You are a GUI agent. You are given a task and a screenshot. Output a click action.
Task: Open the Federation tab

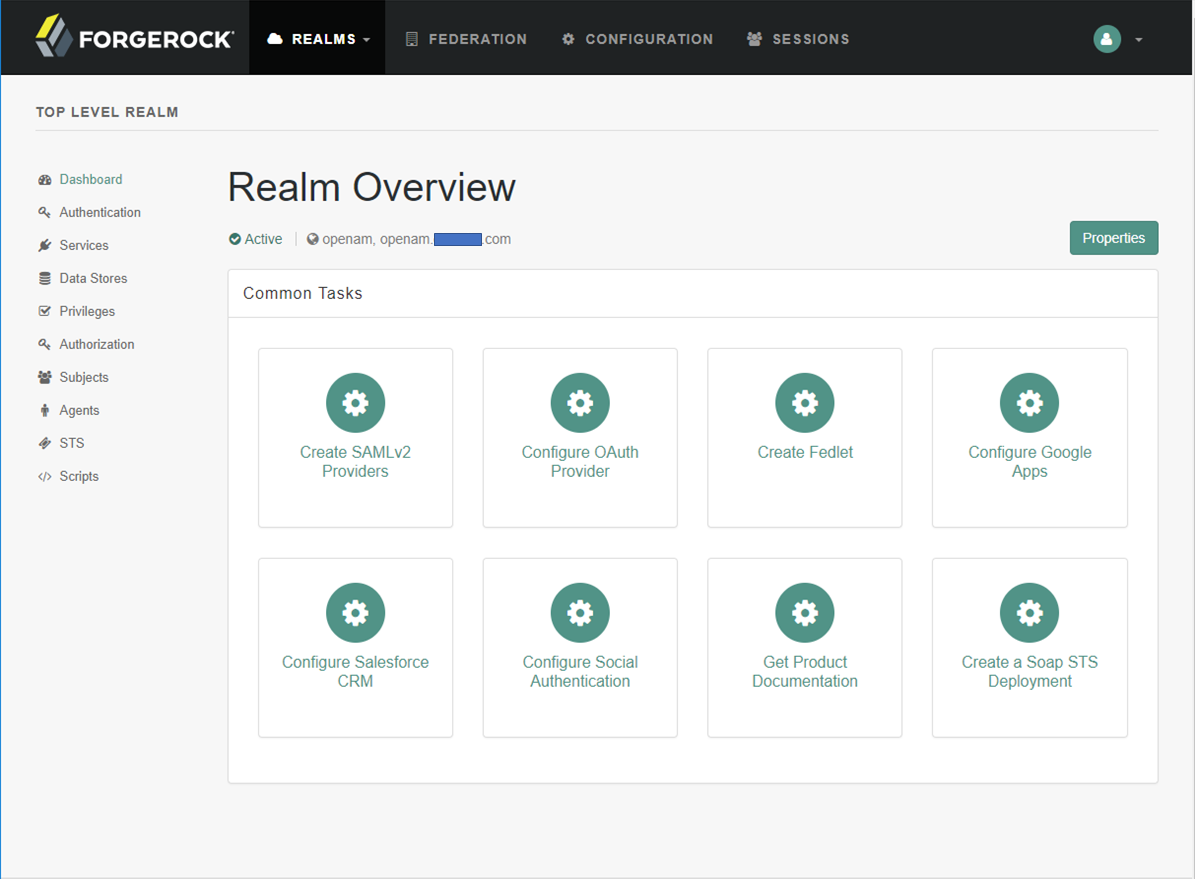466,39
